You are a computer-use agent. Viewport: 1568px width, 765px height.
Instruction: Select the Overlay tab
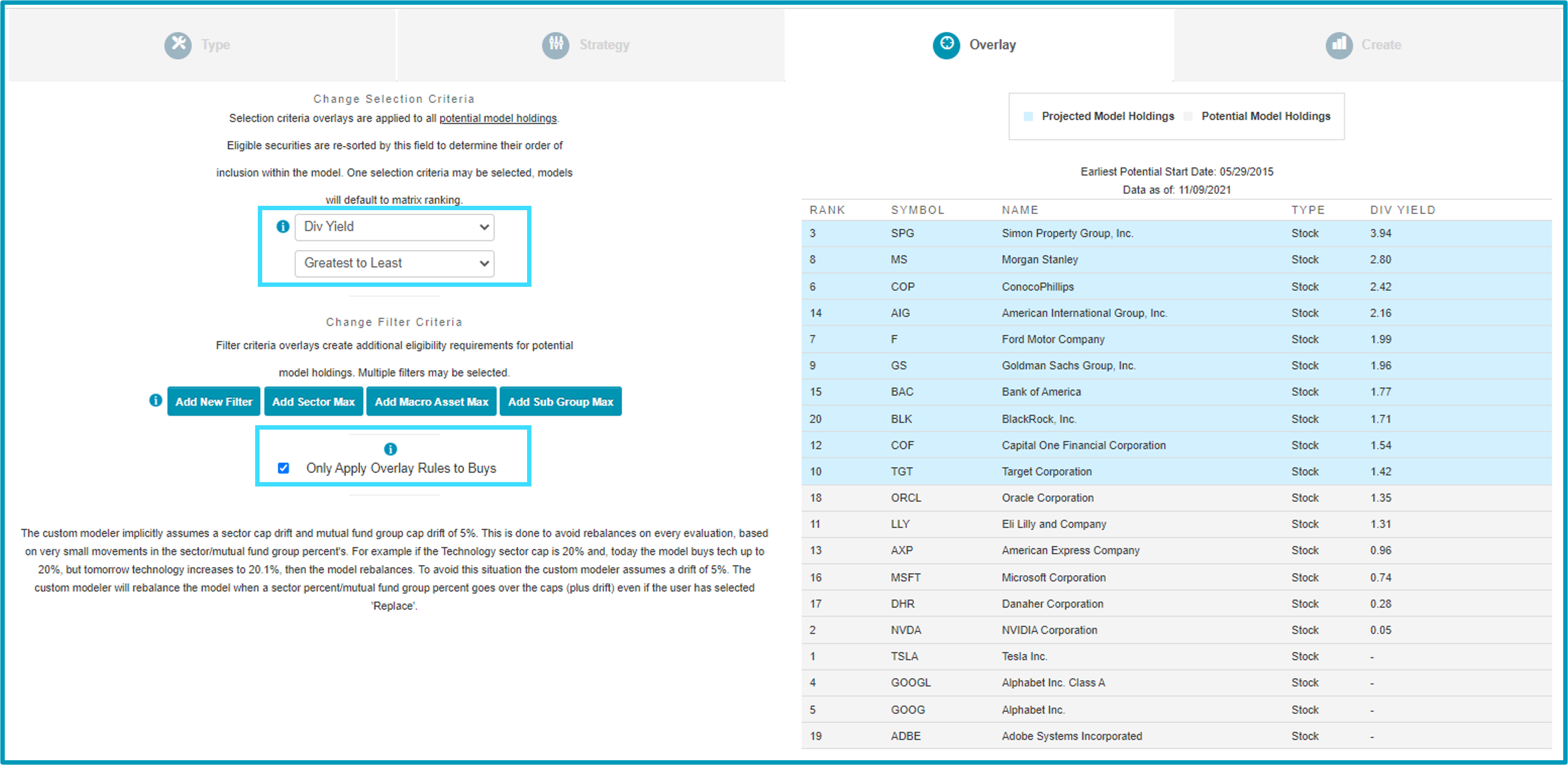click(979, 45)
